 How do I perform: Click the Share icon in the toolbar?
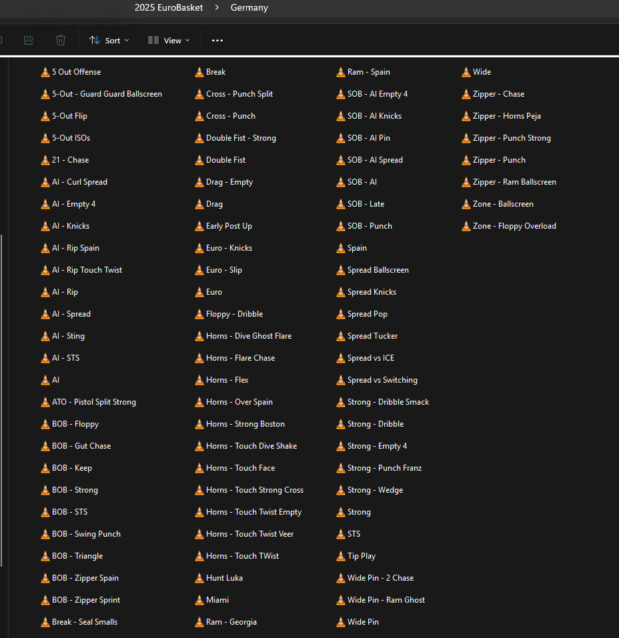click(x=28, y=40)
